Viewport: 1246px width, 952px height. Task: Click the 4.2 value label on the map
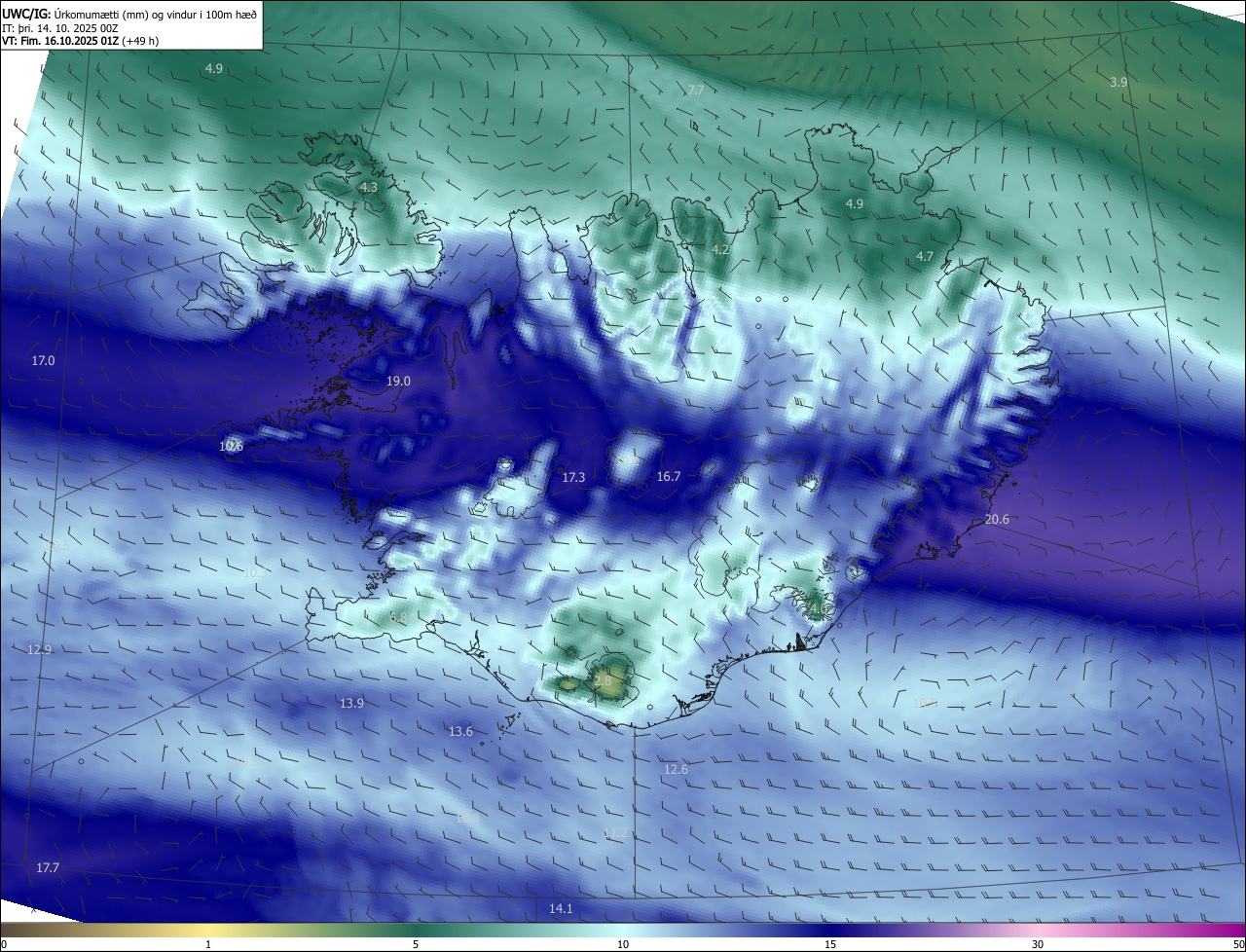(x=719, y=250)
